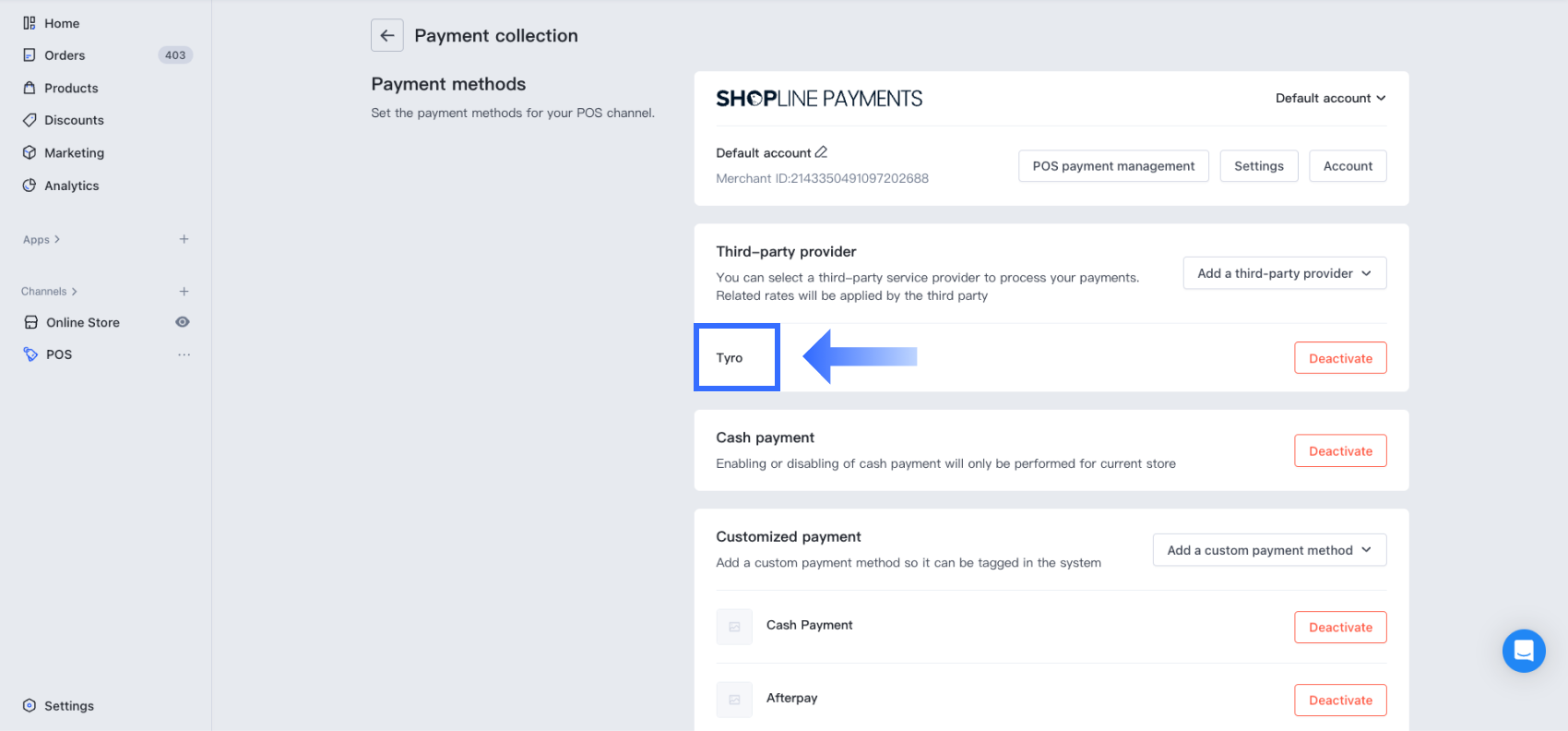Open the POS channel three-dot menu
This screenshot has height=731, width=1568.
[x=184, y=354]
